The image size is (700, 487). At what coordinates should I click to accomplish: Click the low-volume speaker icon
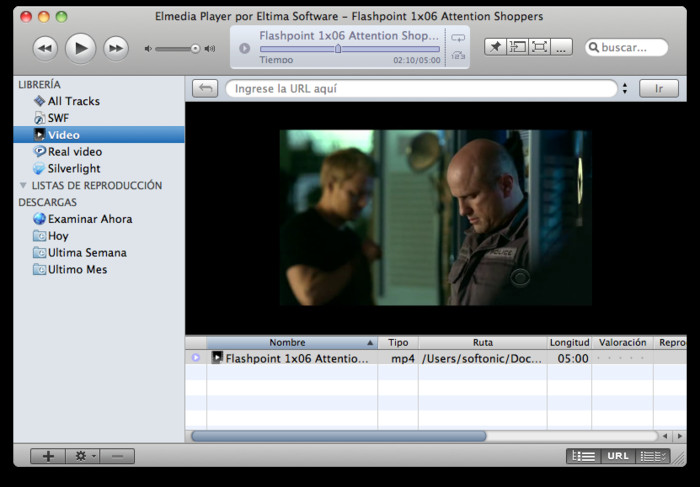coord(148,49)
